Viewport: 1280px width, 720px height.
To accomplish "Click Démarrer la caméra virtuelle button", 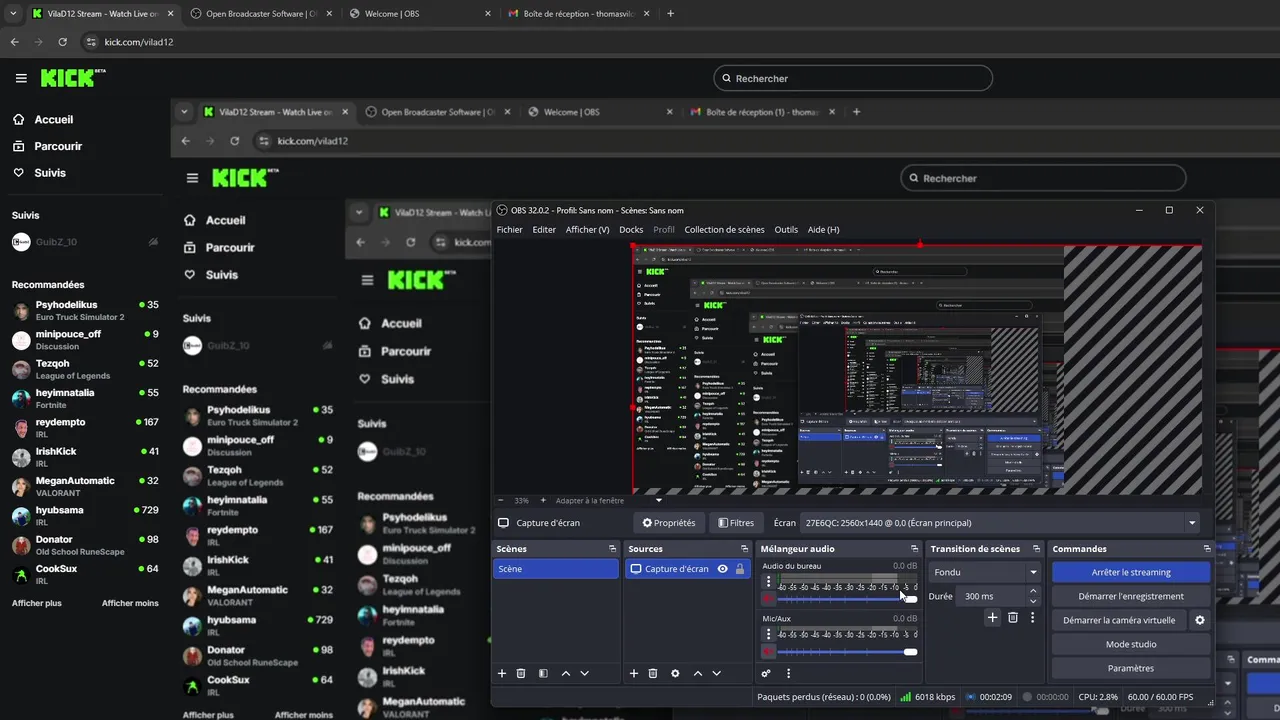I will coord(1119,620).
